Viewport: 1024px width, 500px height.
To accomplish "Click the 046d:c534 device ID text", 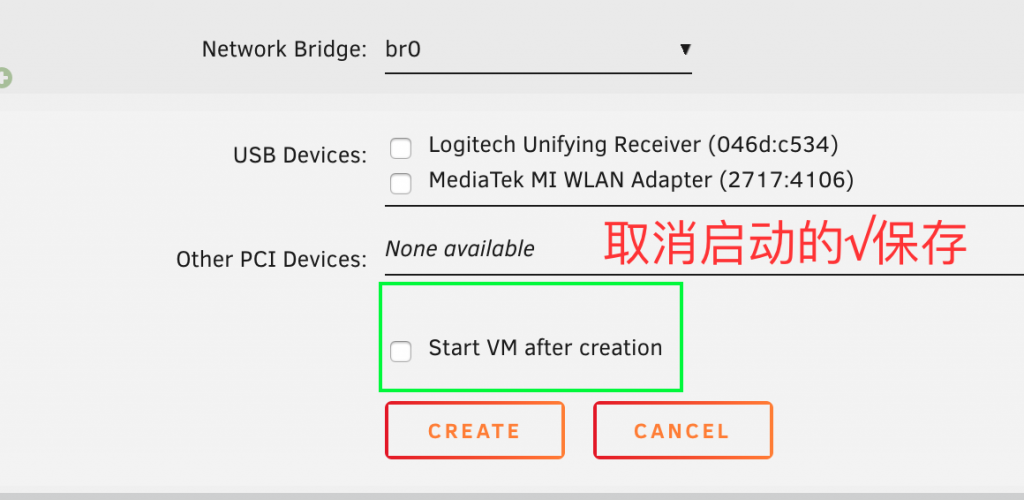I will pyautogui.click(x=773, y=145).
